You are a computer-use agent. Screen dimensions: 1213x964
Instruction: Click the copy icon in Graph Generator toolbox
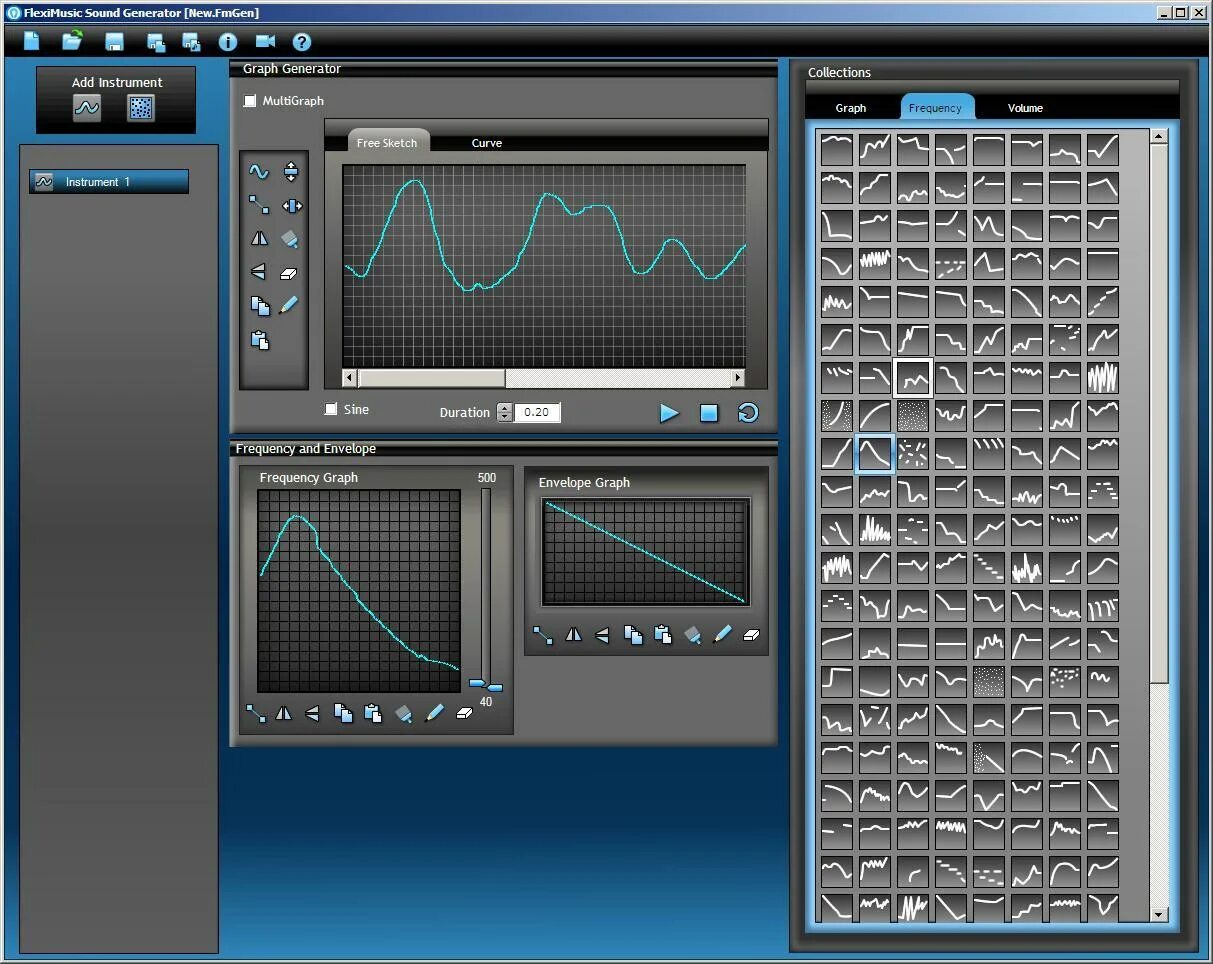(260, 306)
